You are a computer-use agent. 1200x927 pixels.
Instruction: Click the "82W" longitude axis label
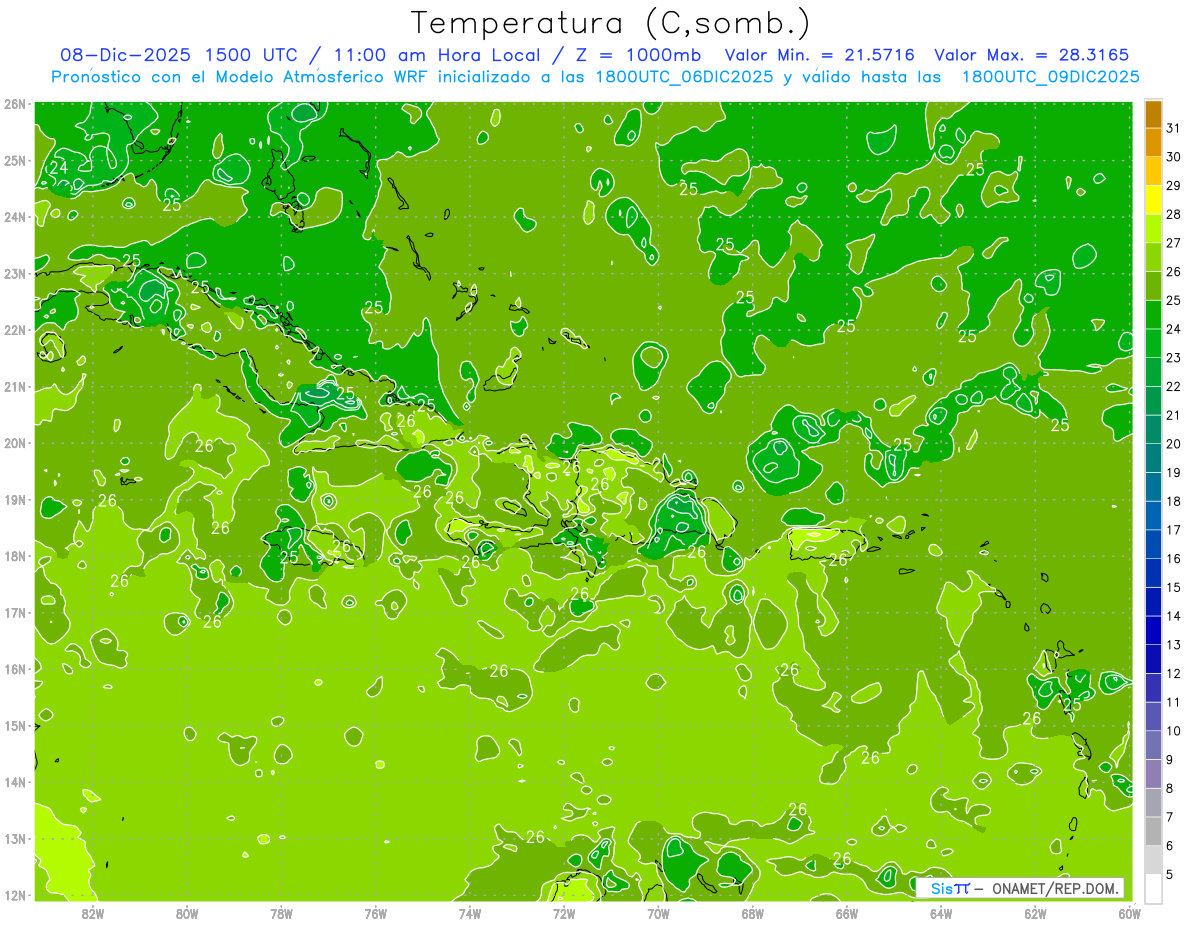tap(92, 913)
